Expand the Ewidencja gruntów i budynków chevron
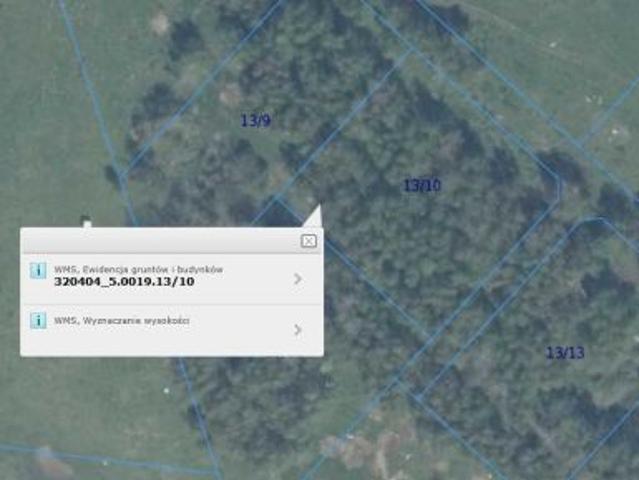Viewport: 639px width, 480px height. point(298,279)
